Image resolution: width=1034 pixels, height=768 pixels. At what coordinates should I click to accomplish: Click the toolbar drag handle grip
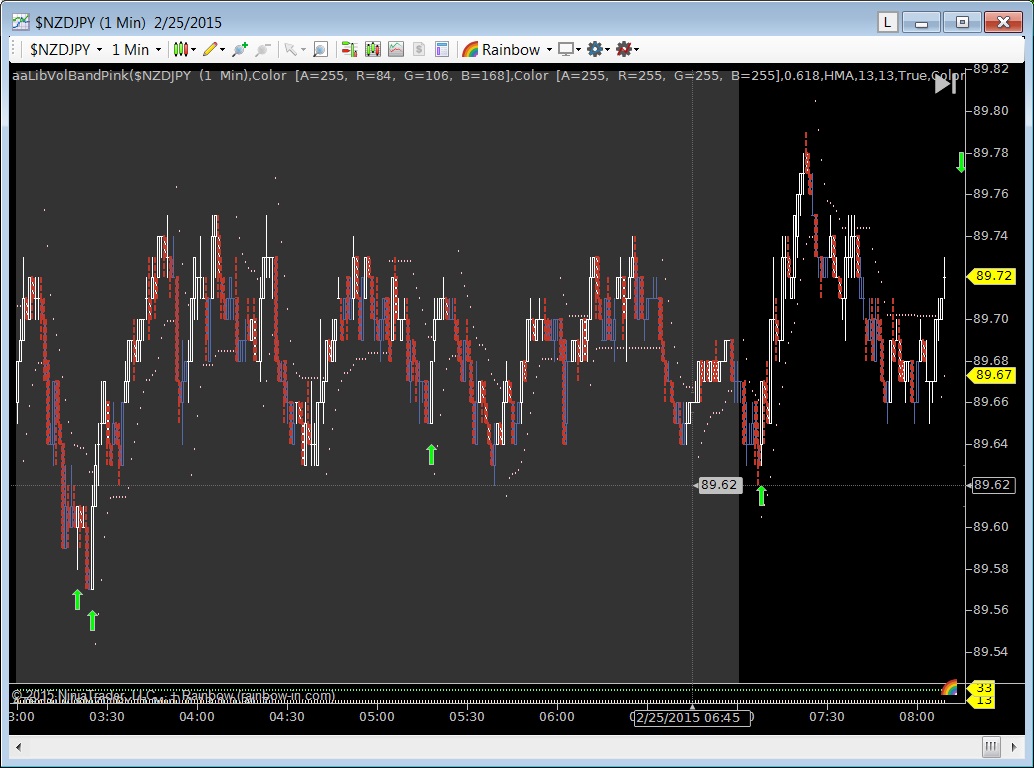[x=14, y=49]
